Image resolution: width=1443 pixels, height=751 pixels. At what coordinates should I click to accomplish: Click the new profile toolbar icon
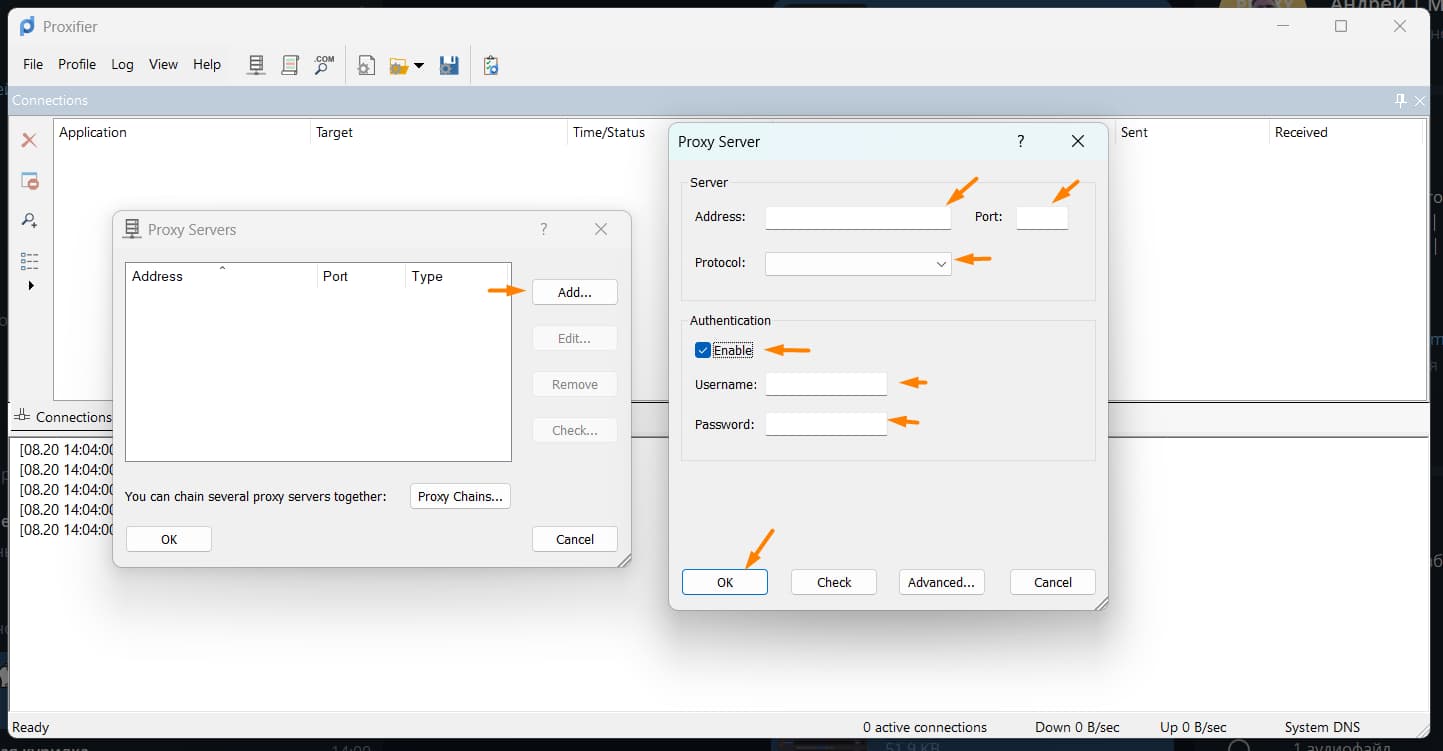click(x=367, y=66)
